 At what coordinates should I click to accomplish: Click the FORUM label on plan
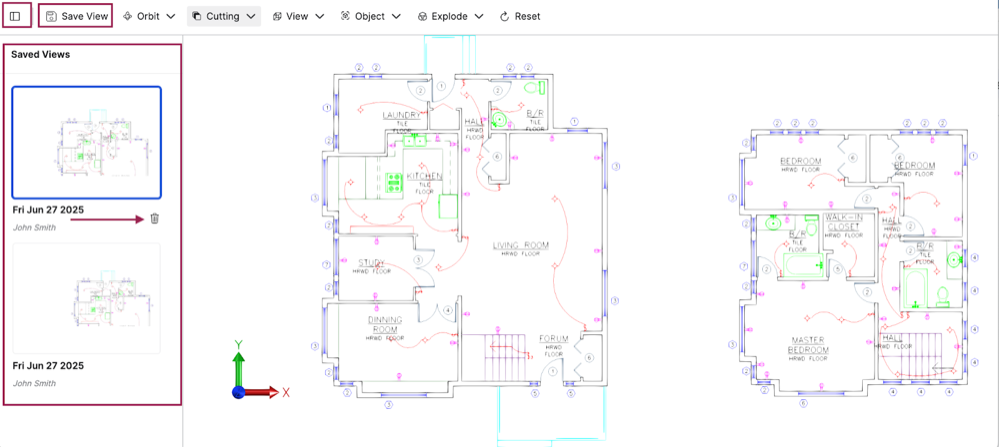pyautogui.click(x=554, y=338)
